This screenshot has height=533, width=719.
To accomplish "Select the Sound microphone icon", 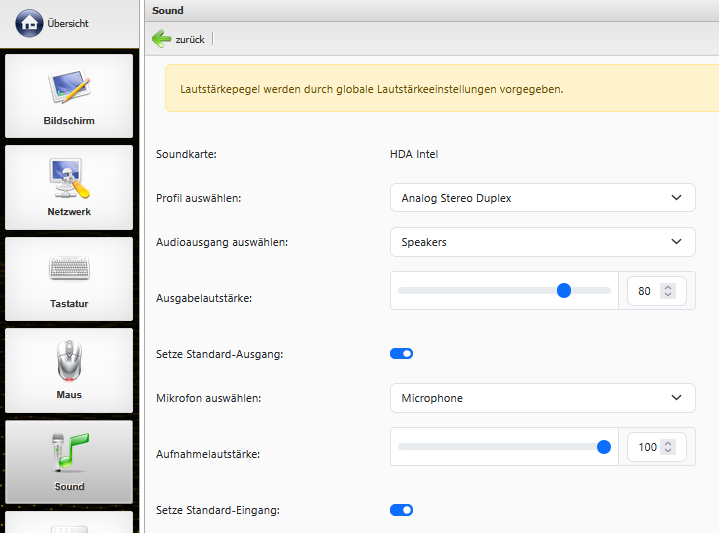I will [x=69, y=453].
